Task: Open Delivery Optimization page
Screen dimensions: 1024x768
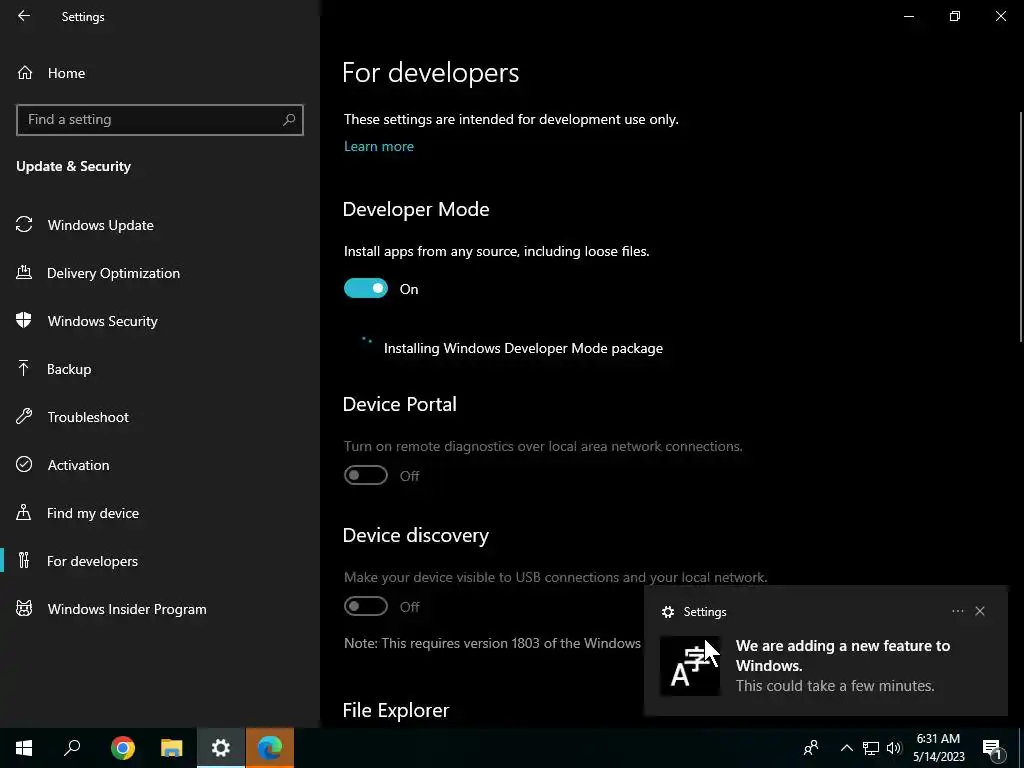Action: point(160,273)
